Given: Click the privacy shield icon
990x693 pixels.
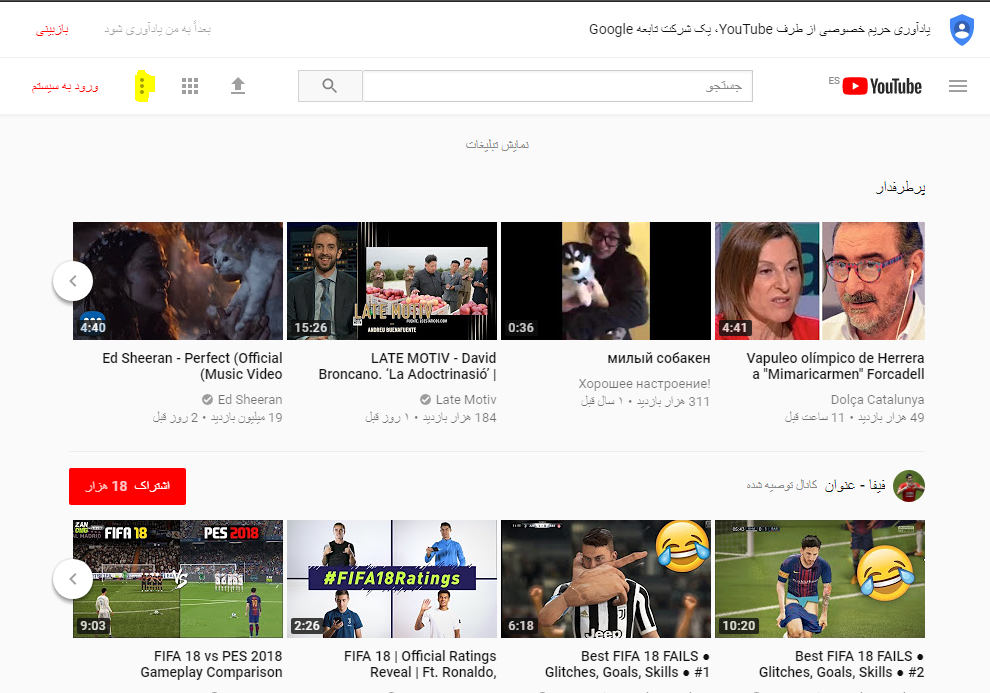Looking at the screenshot, I should click(962, 30).
